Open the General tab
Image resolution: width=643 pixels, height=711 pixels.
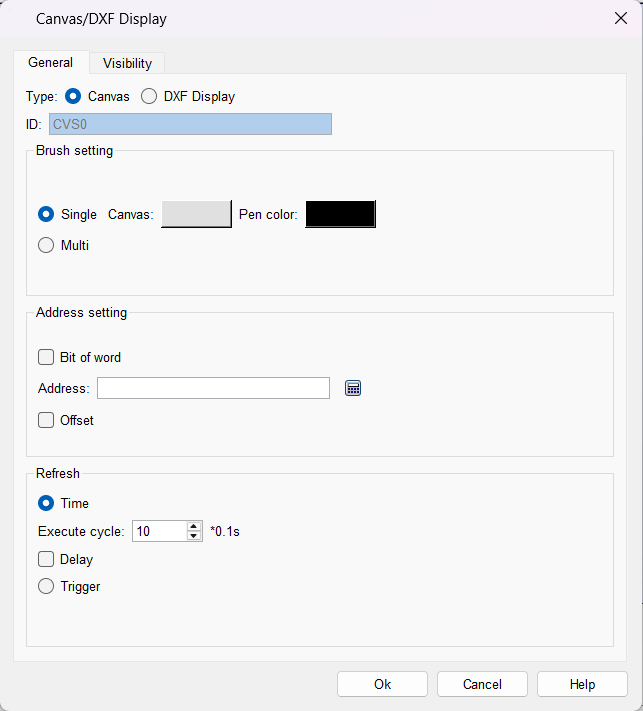click(50, 62)
